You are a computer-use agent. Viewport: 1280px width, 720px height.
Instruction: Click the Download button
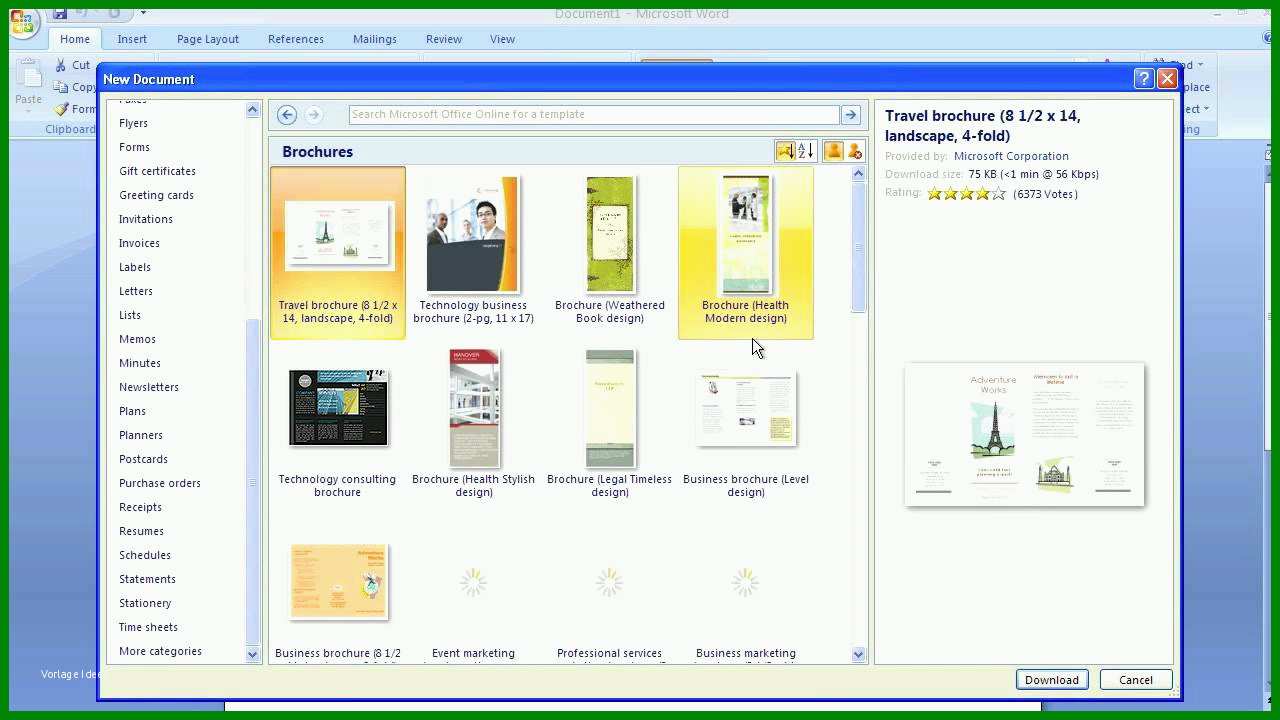click(x=1052, y=680)
